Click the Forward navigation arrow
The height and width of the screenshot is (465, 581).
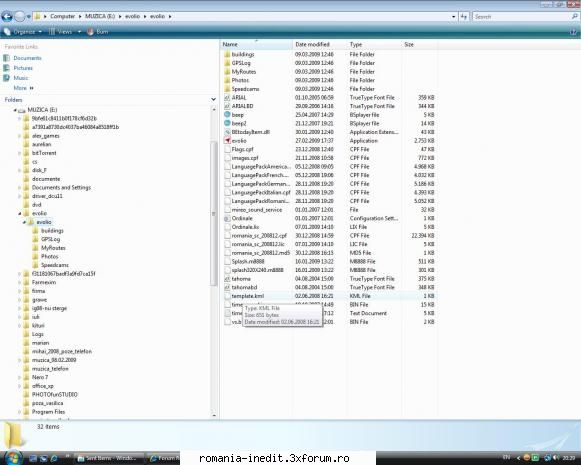coord(20,16)
